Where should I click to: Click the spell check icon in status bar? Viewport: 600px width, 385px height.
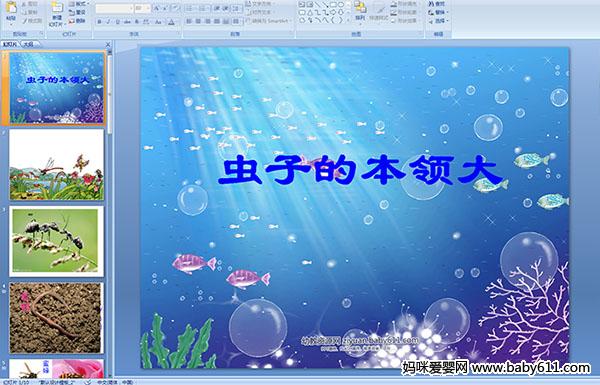pos(88,382)
